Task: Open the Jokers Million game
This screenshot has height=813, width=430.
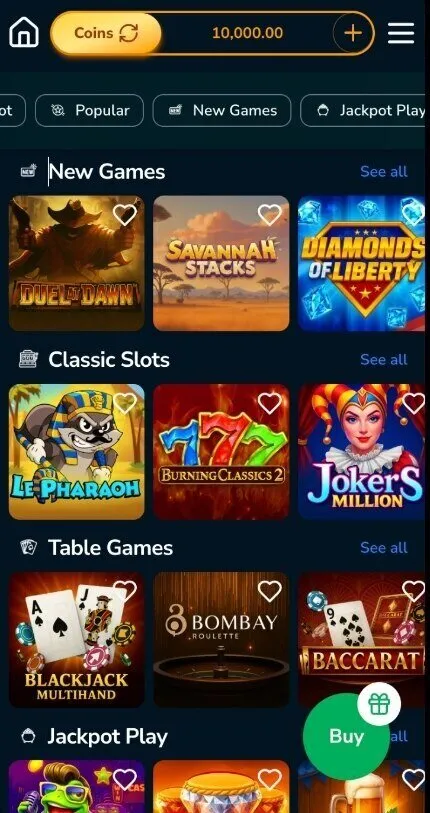Action: tap(364, 452)
